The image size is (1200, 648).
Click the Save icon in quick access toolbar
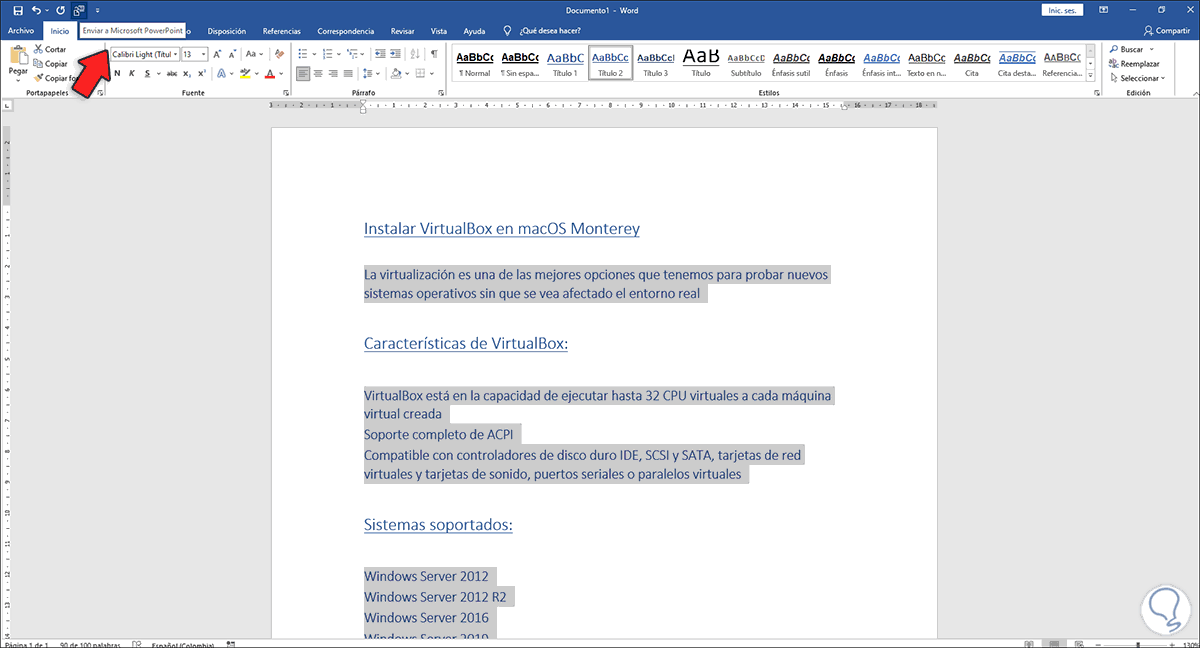pos(18,10)
